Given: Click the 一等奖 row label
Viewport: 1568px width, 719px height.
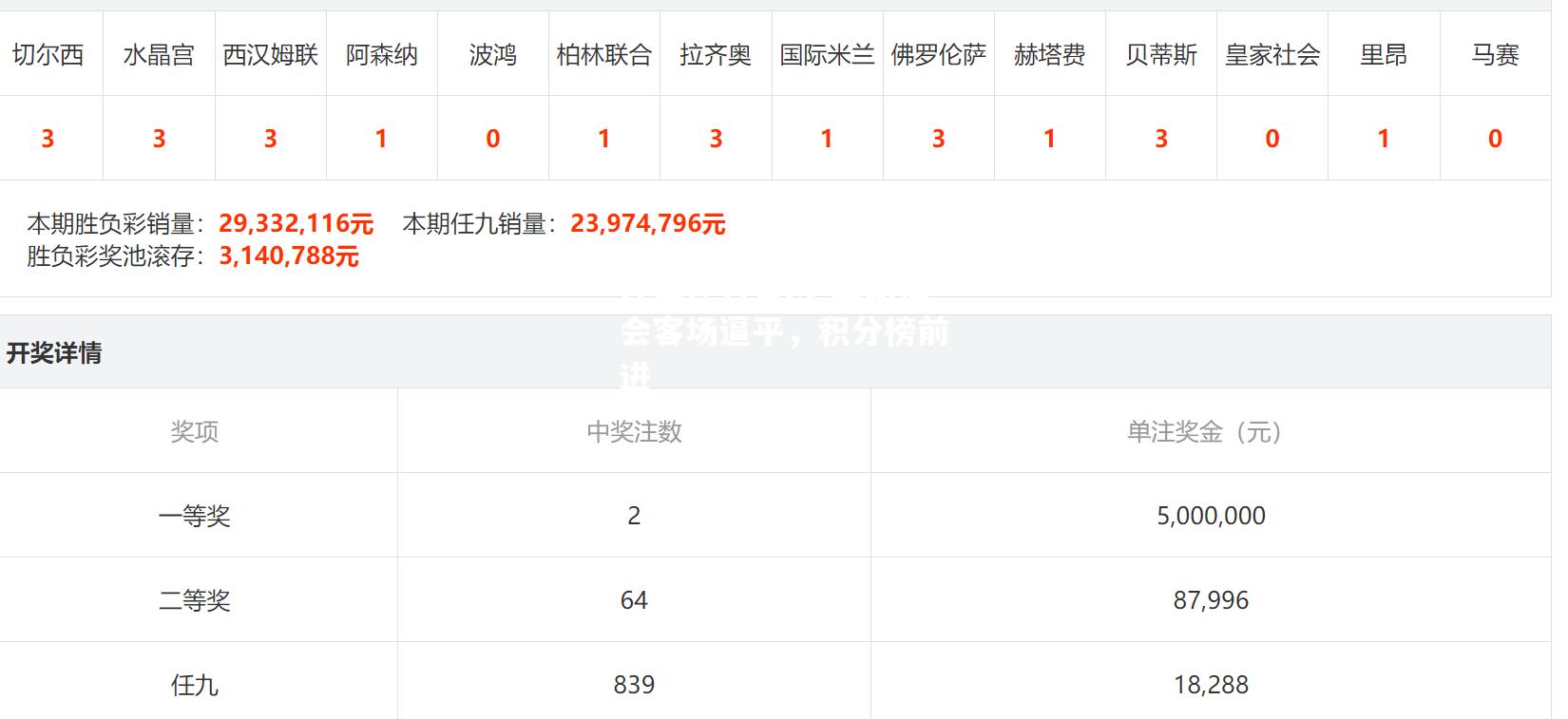Looking at the screenshot, I should click(195, 516).
